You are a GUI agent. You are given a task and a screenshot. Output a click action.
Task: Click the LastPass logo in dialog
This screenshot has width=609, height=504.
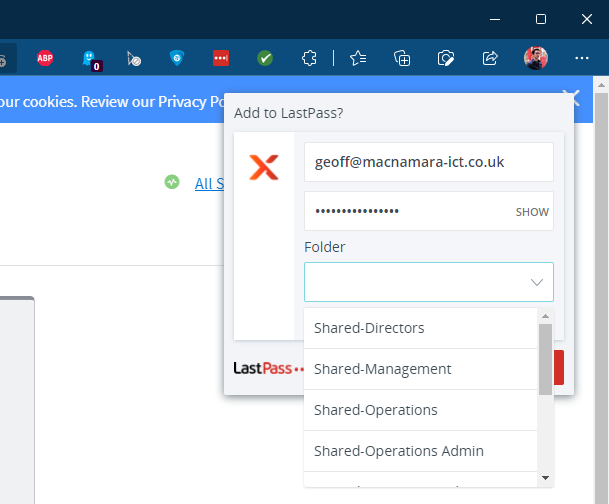(268, 368)
